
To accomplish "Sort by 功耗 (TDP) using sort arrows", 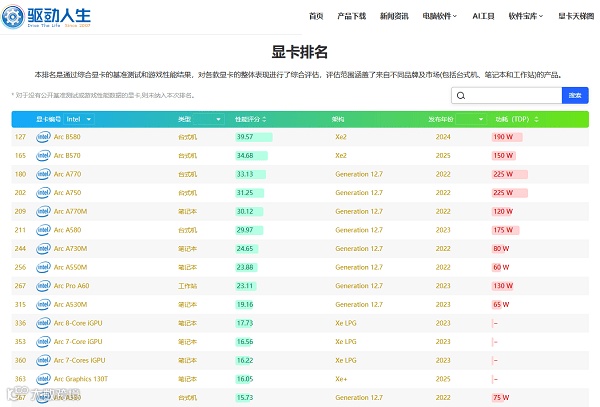I will coord(536,119).
